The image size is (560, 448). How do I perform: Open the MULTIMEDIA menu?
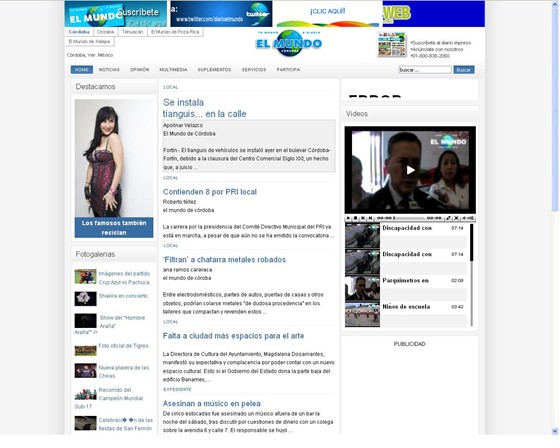click(173, 70)
